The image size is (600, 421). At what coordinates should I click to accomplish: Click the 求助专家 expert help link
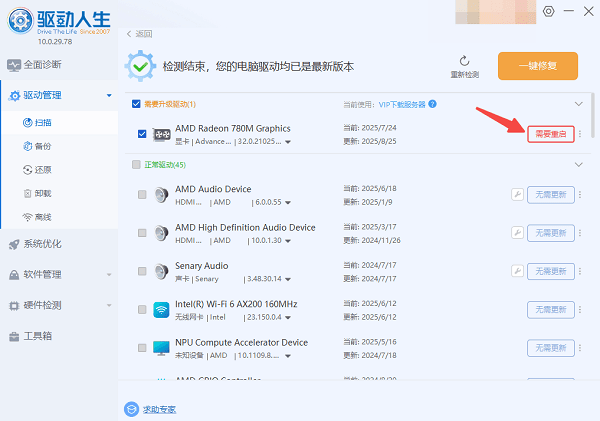(160, 410)
